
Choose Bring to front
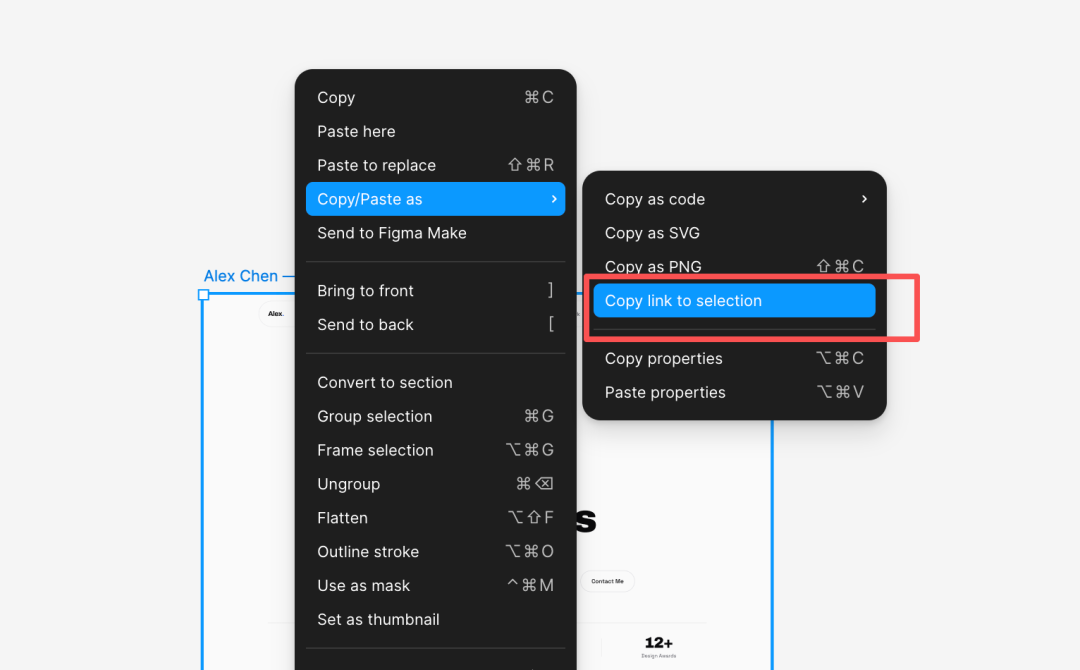tap(435, 291)
